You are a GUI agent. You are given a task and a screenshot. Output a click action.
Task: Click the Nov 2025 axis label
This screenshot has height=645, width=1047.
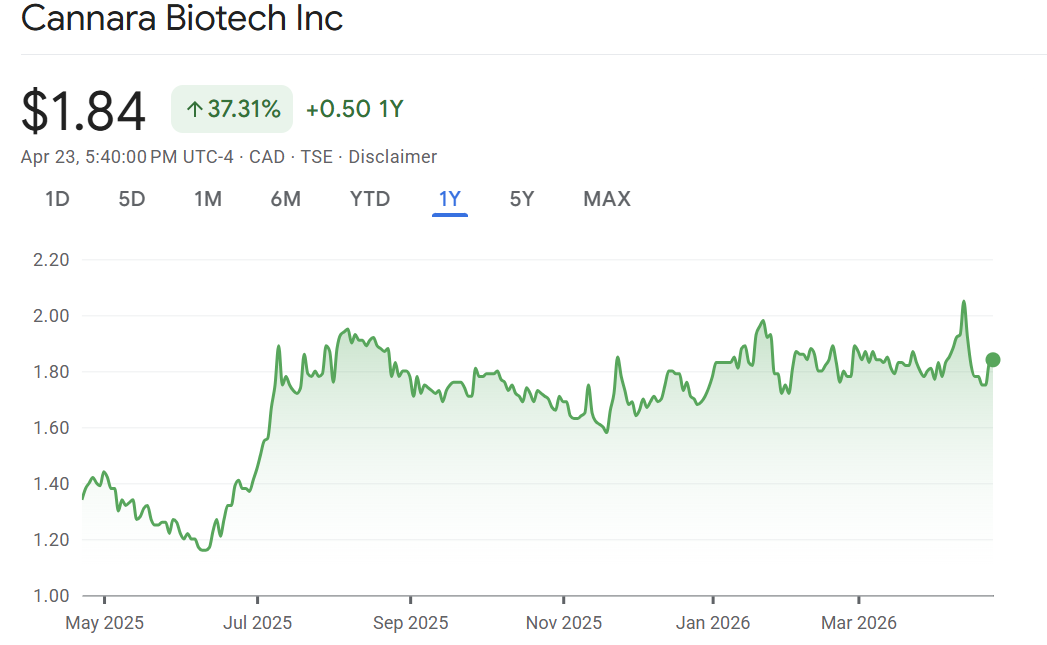tap(564, 623)
